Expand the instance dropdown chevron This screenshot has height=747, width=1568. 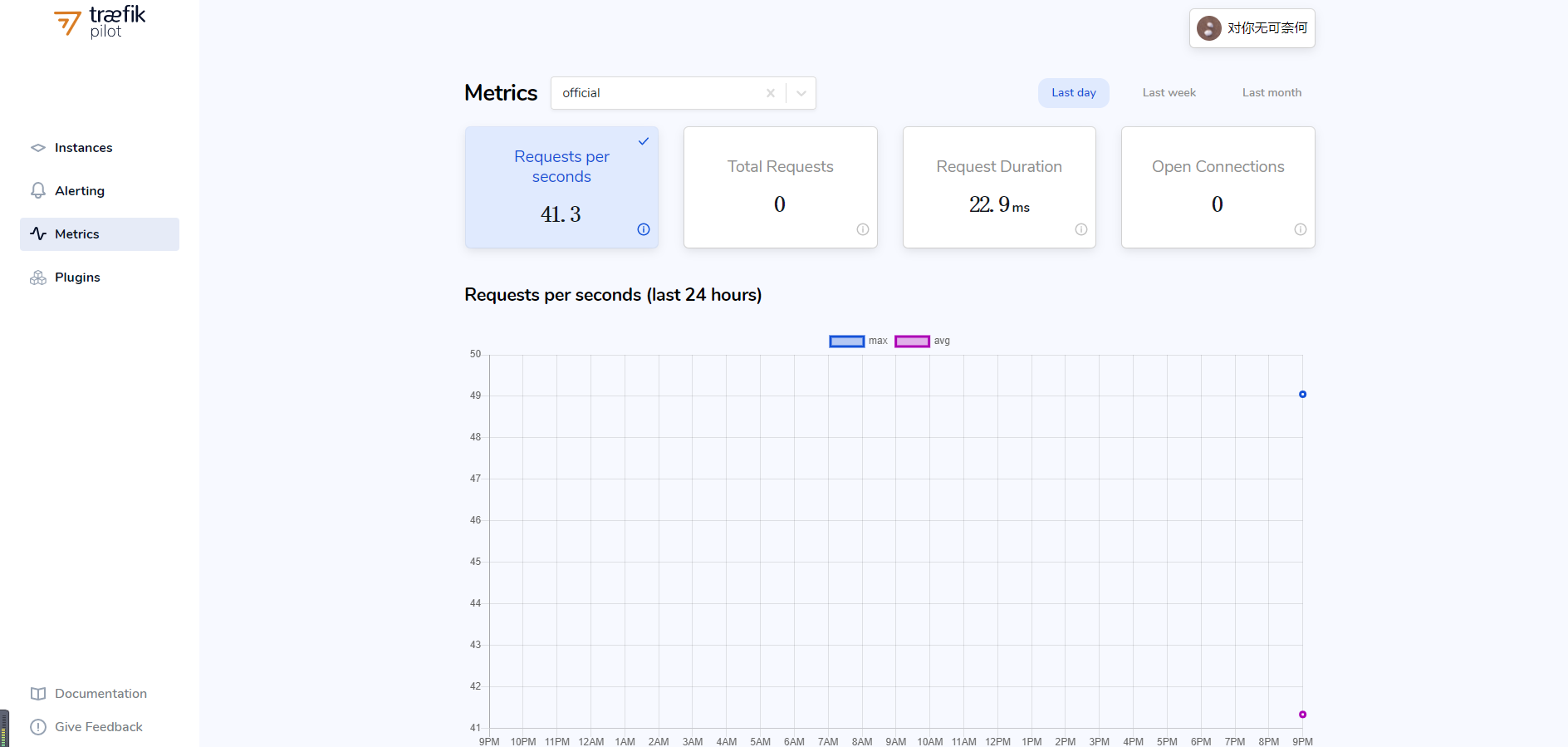(x=801, y=93)
